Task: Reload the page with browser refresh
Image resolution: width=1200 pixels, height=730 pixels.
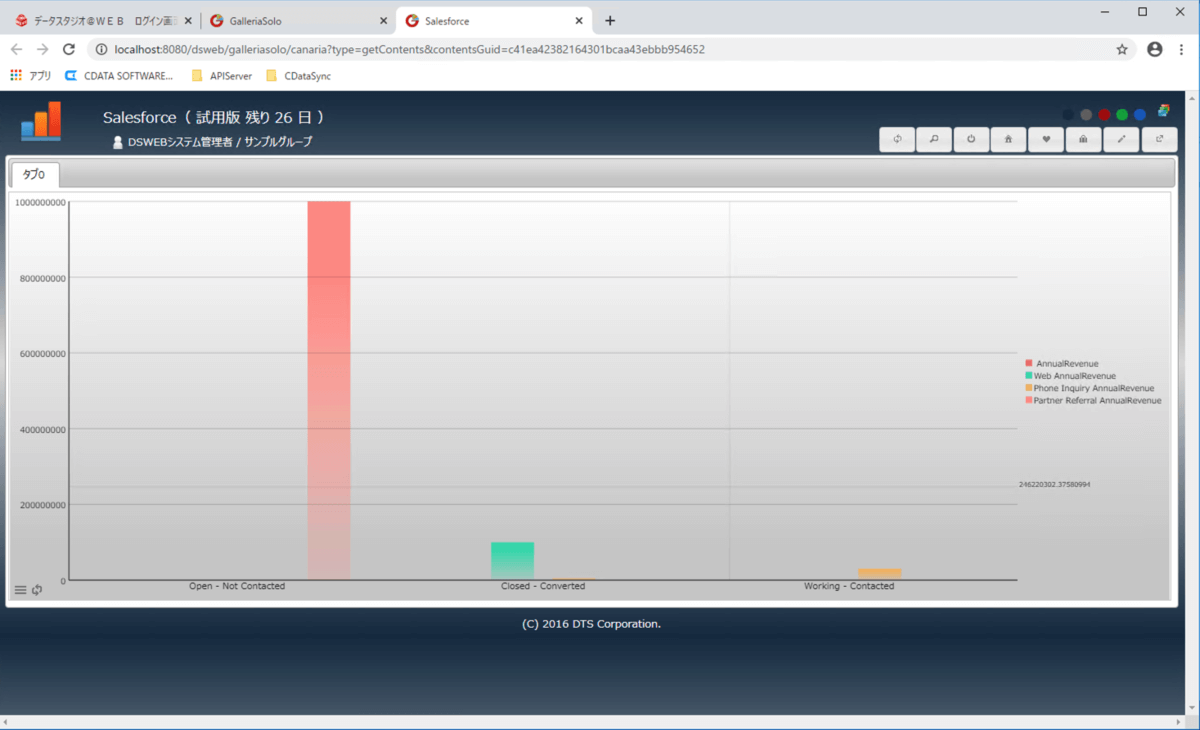Action: (69, 49)
